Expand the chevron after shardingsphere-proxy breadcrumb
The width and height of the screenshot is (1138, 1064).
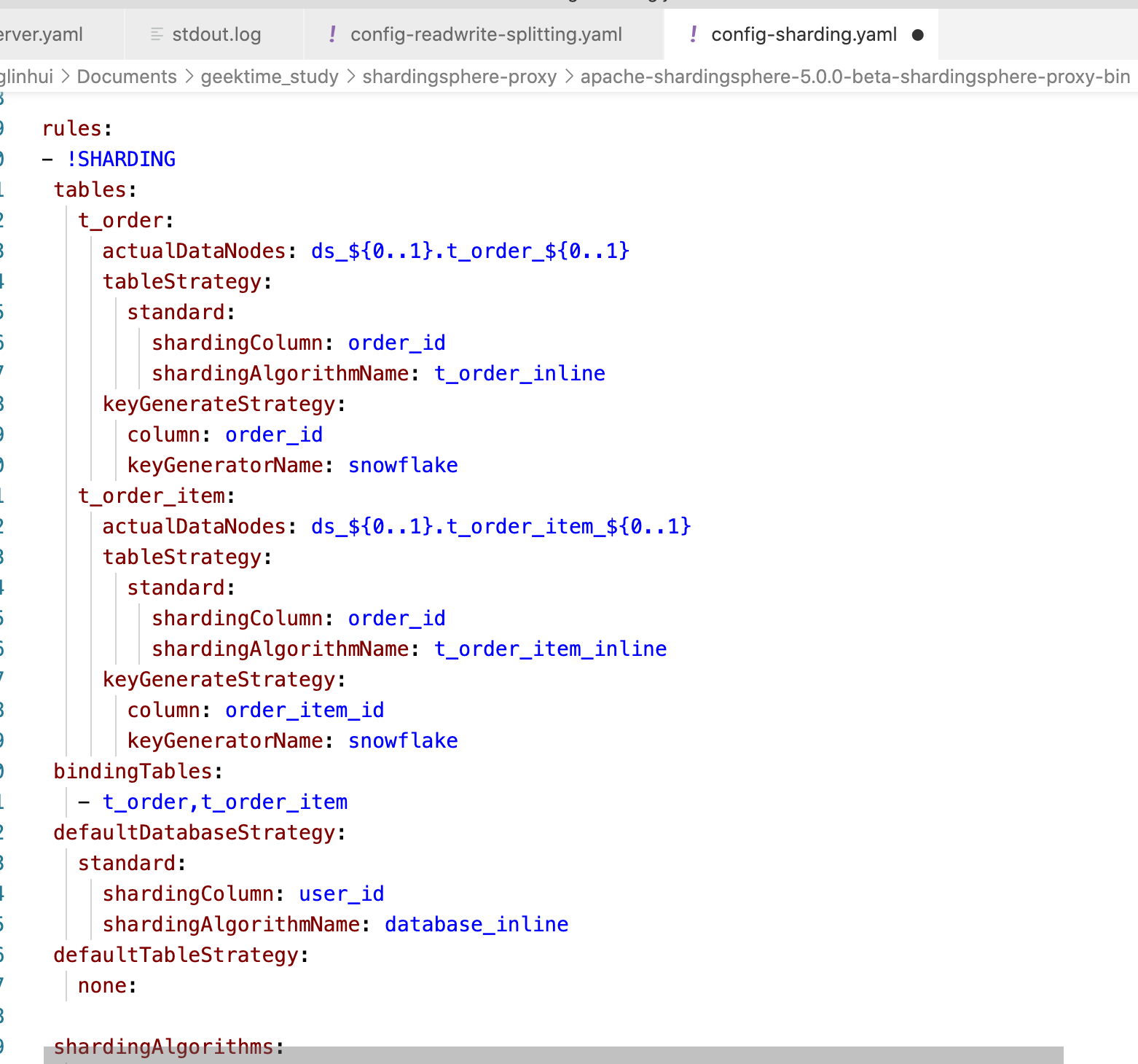[568, 77]
